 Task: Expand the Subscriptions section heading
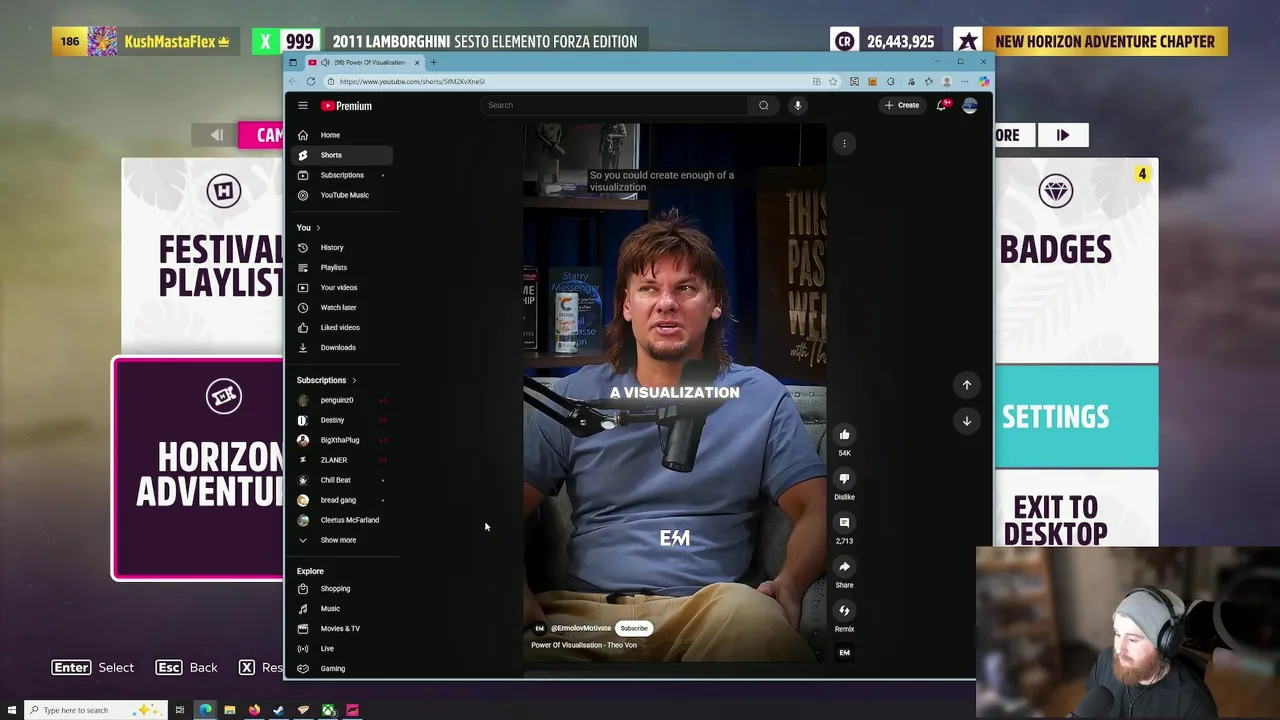tap(326, 380)
